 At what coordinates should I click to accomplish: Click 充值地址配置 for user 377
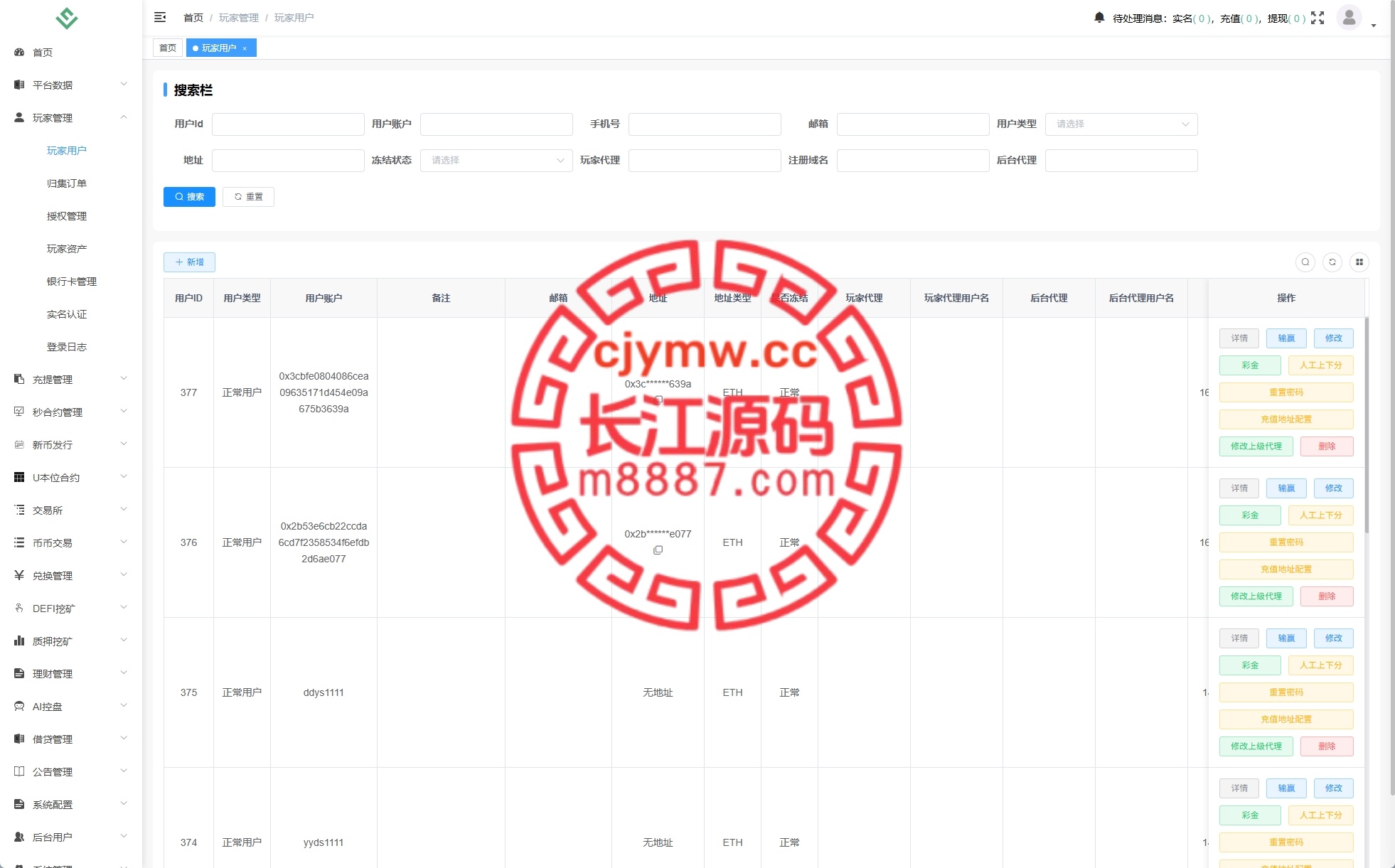click(1286, 419)
